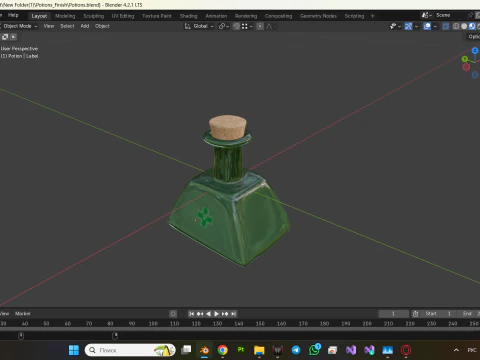Add a new workspace with plus icon

click(373, 16)
